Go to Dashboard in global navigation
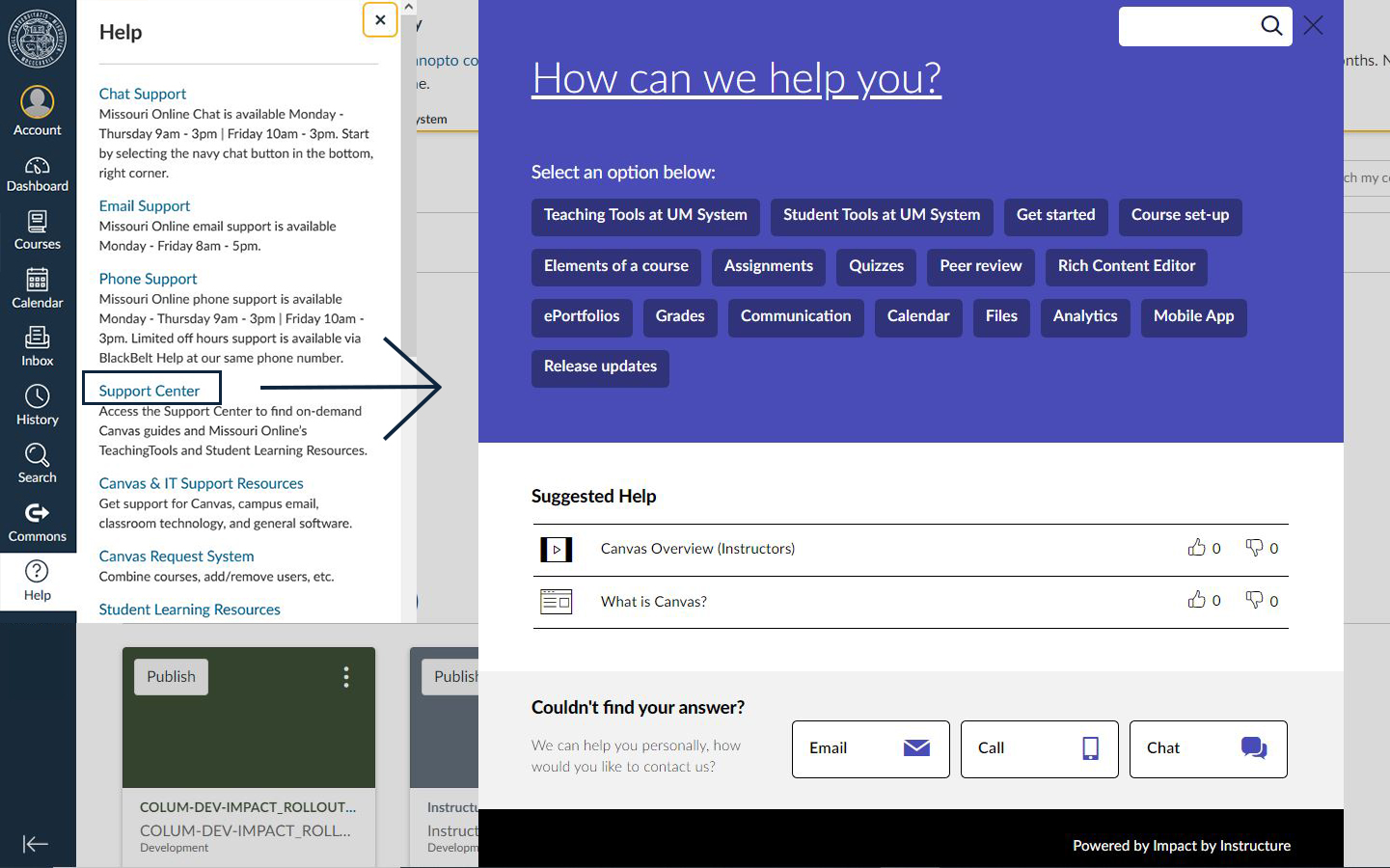 coord(38,175)
